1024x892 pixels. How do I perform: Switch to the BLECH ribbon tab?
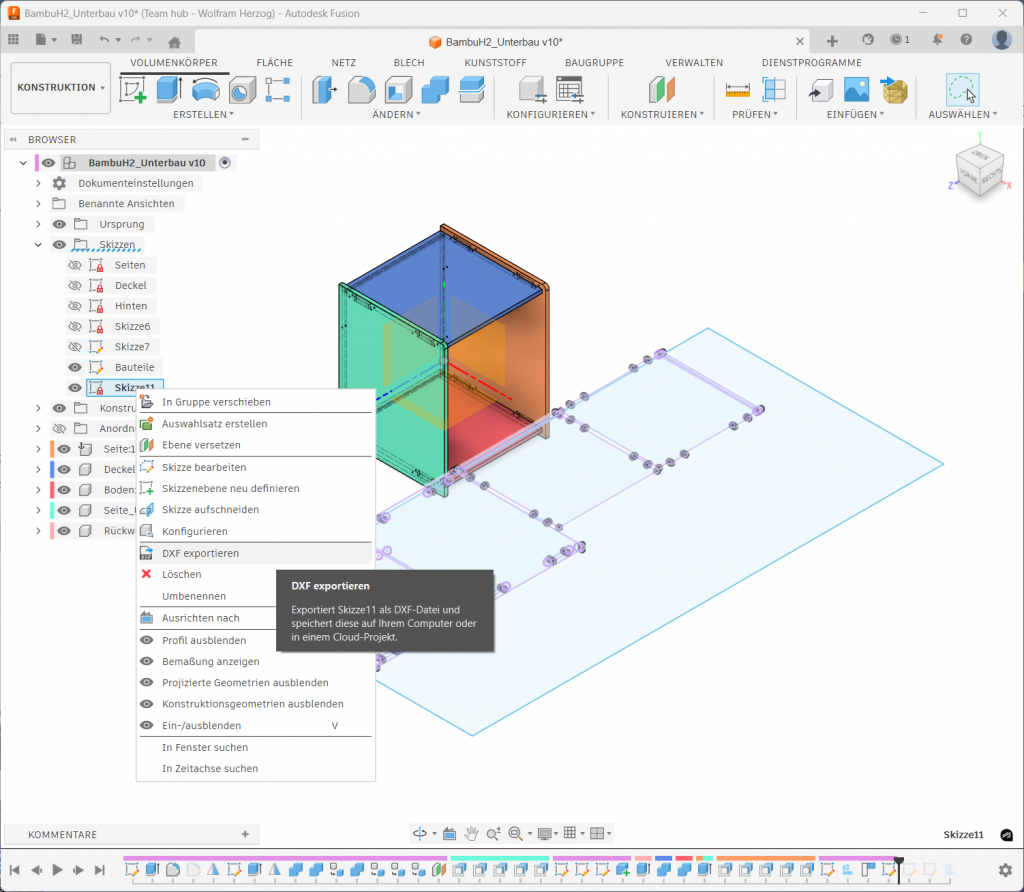point(408,62)
